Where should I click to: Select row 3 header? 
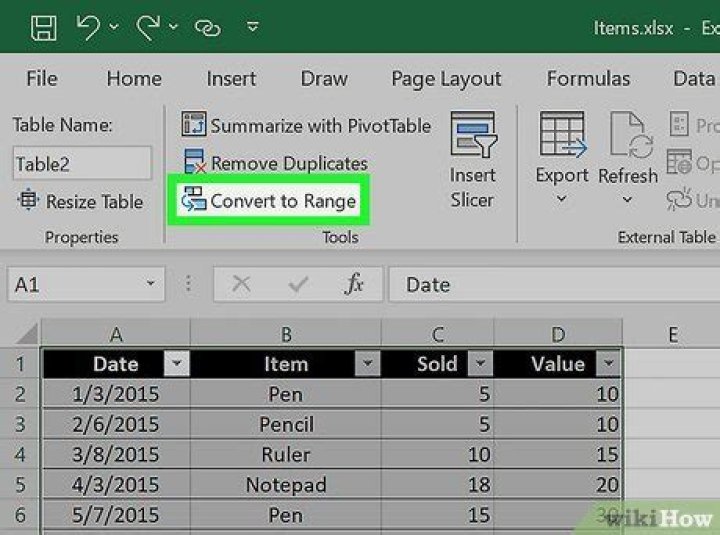20,424
